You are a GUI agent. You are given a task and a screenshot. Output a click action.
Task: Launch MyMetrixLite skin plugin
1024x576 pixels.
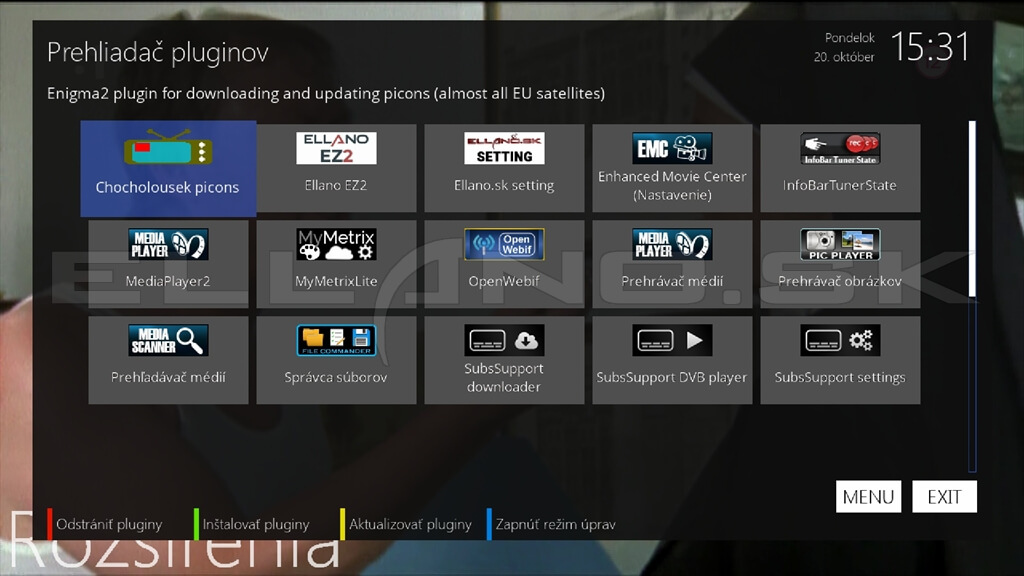336,264
